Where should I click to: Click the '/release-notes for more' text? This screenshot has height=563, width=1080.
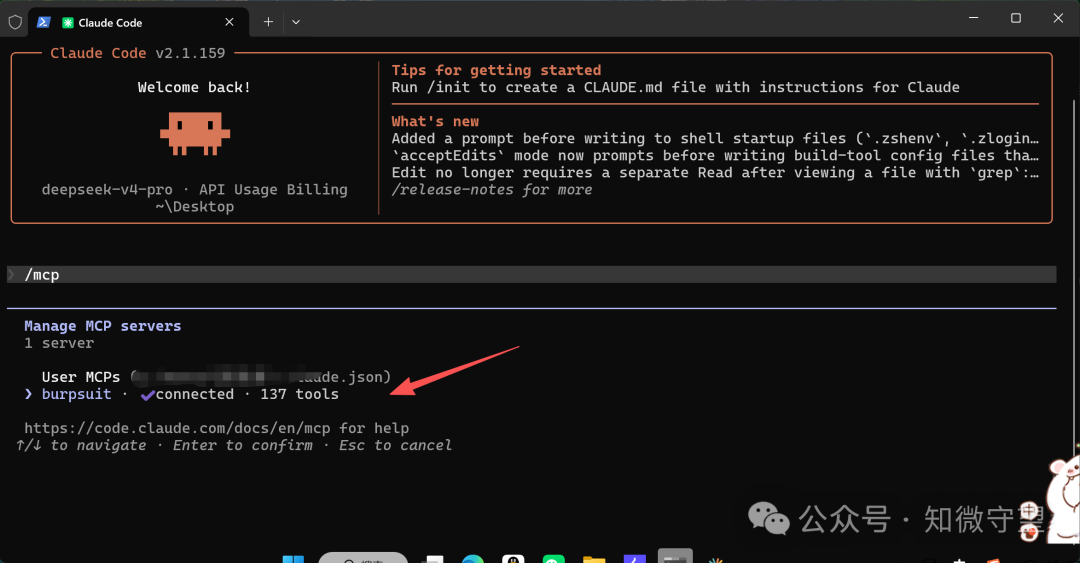[x=492, y=190]
